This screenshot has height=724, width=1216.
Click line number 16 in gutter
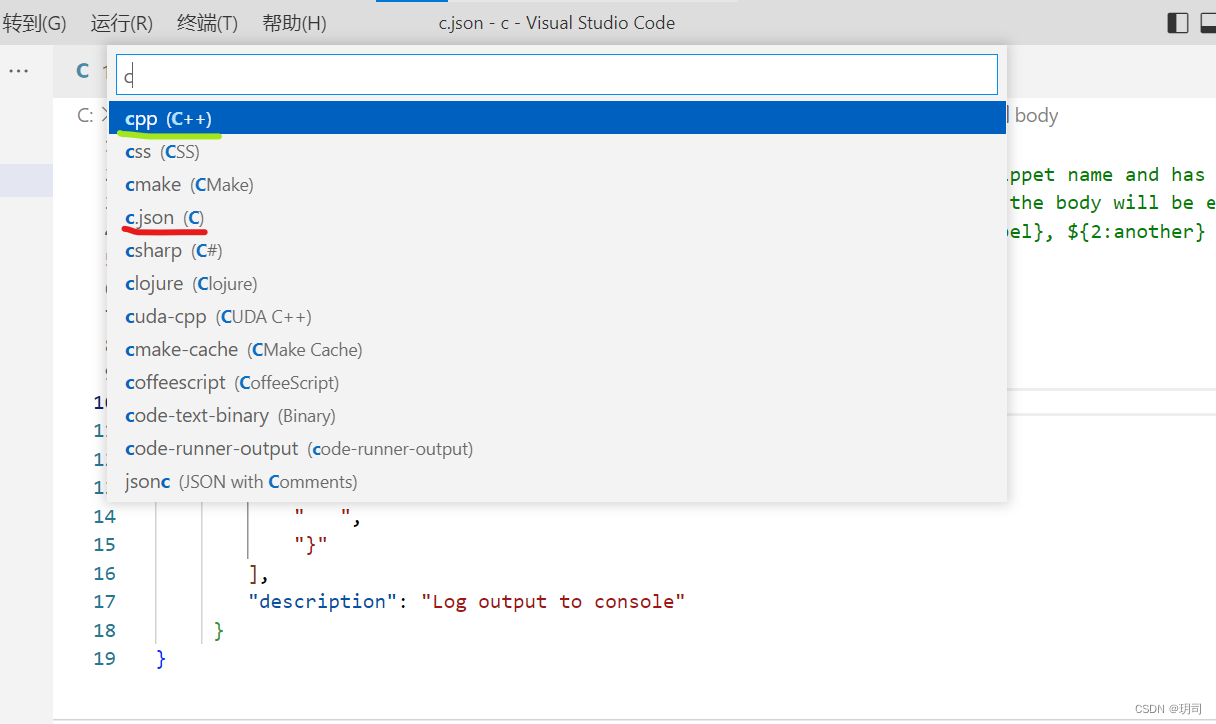pyautogui.click(x=104, y=574)
